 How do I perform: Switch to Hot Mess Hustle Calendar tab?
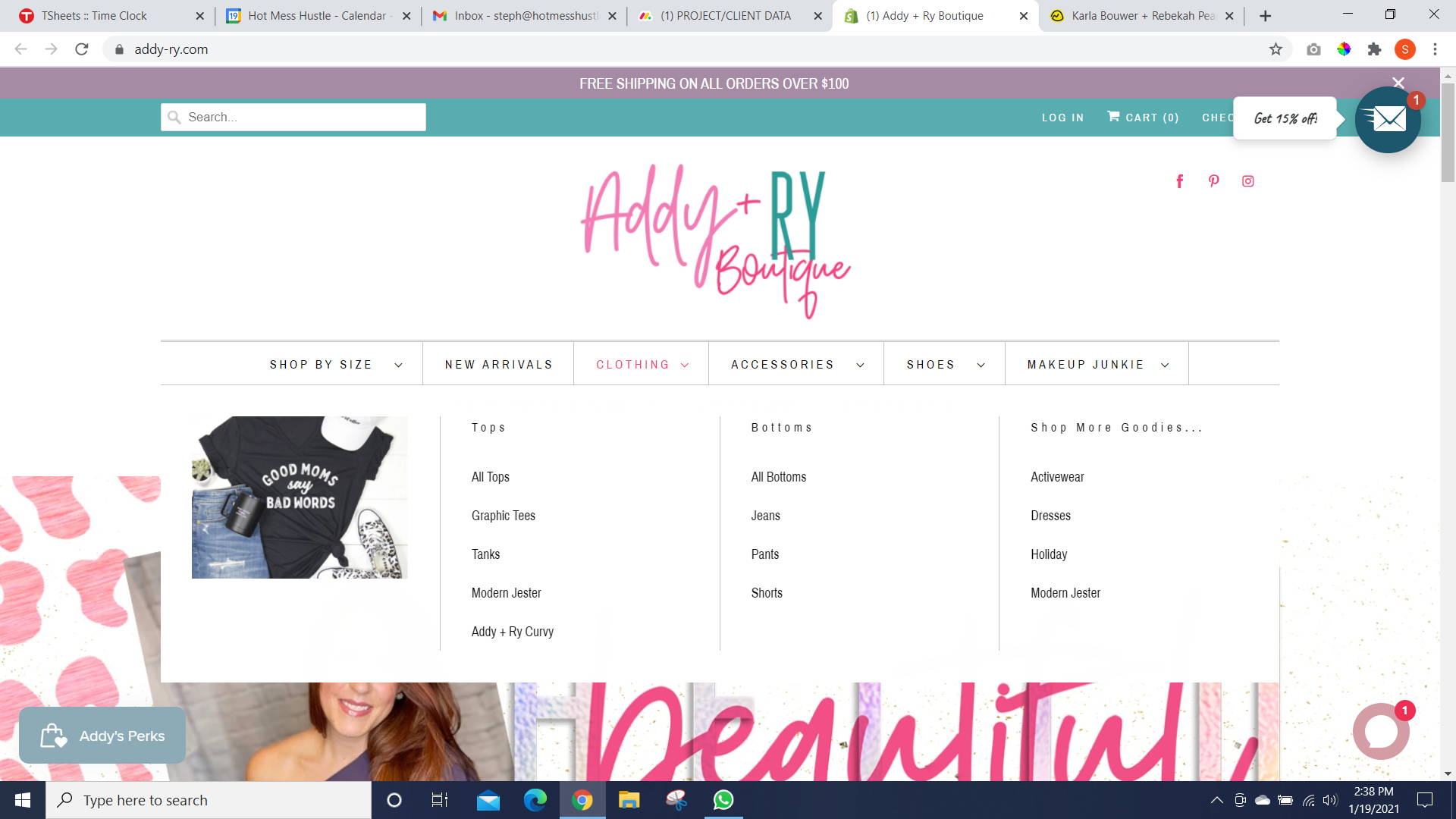coord(317,16)
